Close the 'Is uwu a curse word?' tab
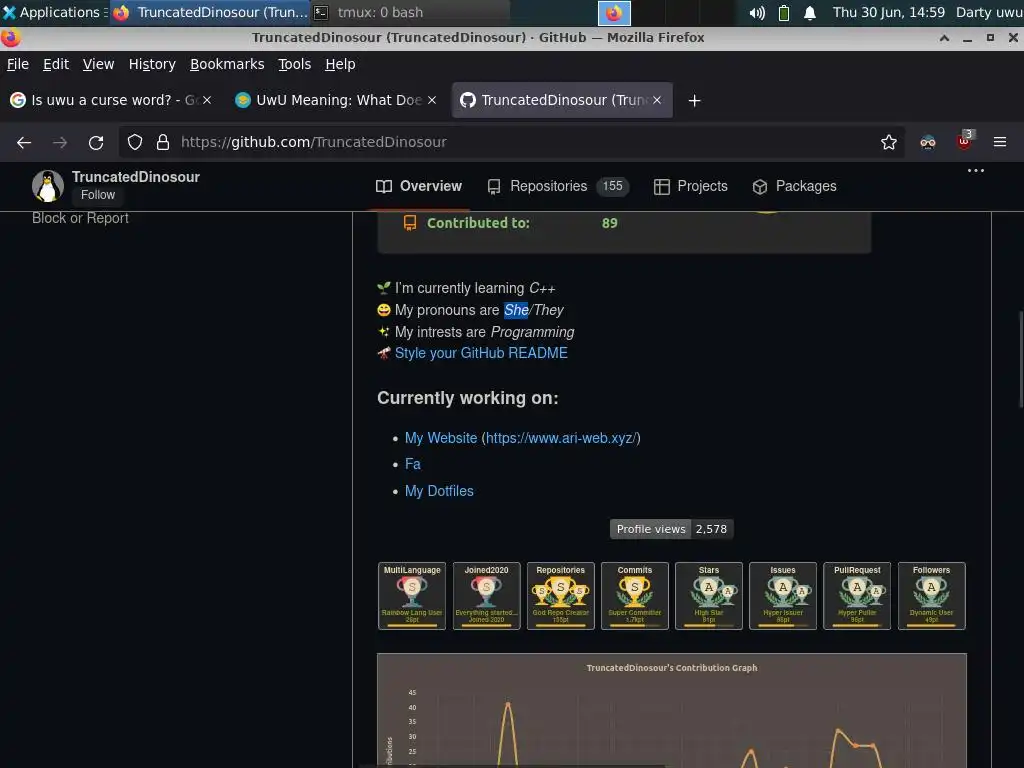Screen dimensions: 1024x768 pos(206,100)
